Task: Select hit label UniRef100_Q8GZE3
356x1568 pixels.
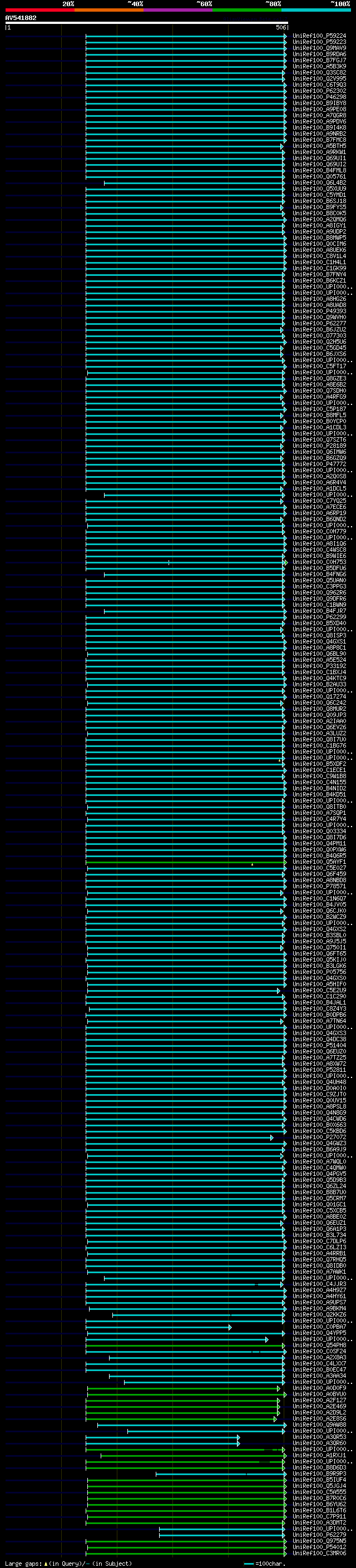Action: [x=319, y=379]
